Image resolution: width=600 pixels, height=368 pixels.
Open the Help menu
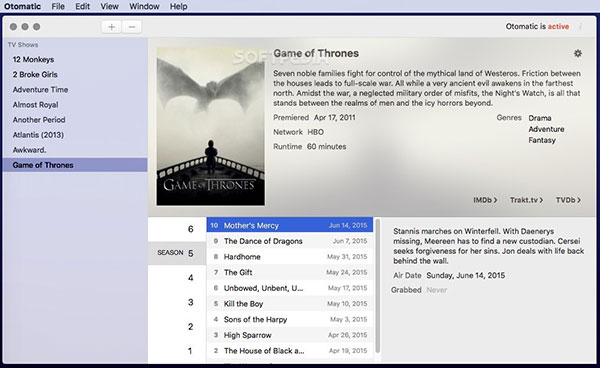(x=178, y=7)
